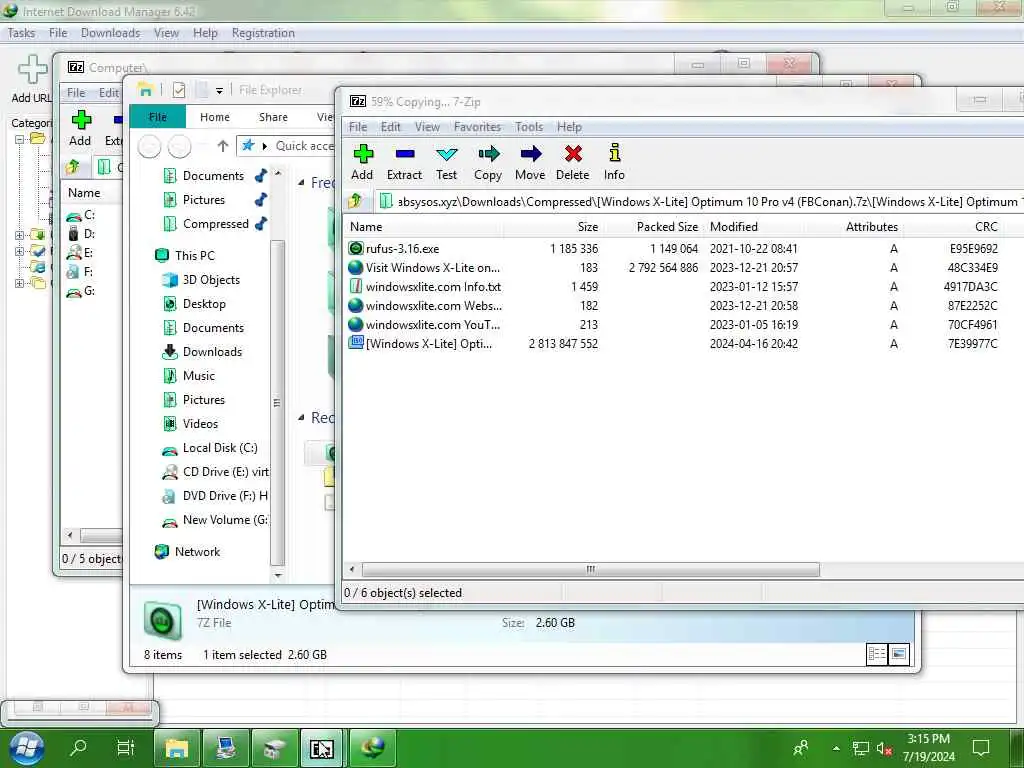Open the Tasks menu in Internet Download Manager
The image size is (1024, 768).
(21, 33)
